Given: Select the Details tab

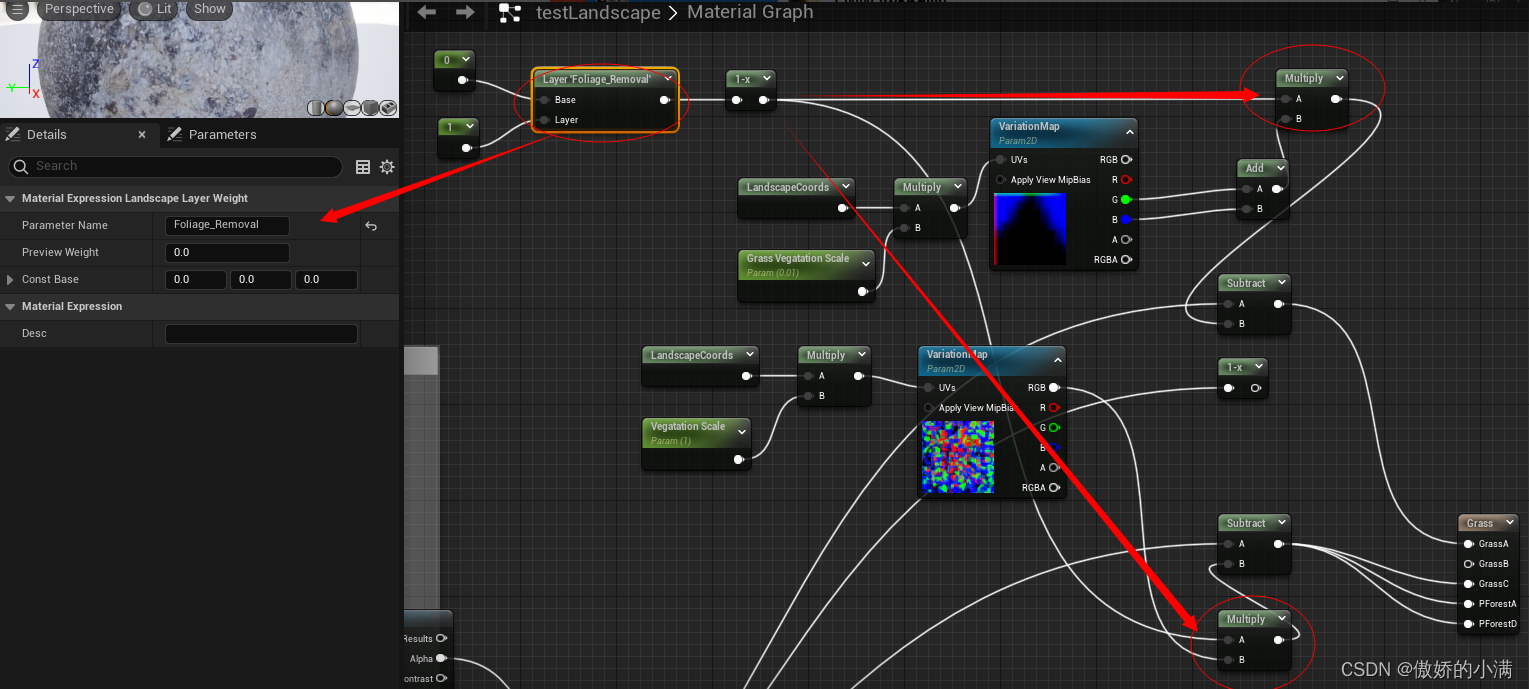Looking at the screenshot, I should tap(46, 134).
